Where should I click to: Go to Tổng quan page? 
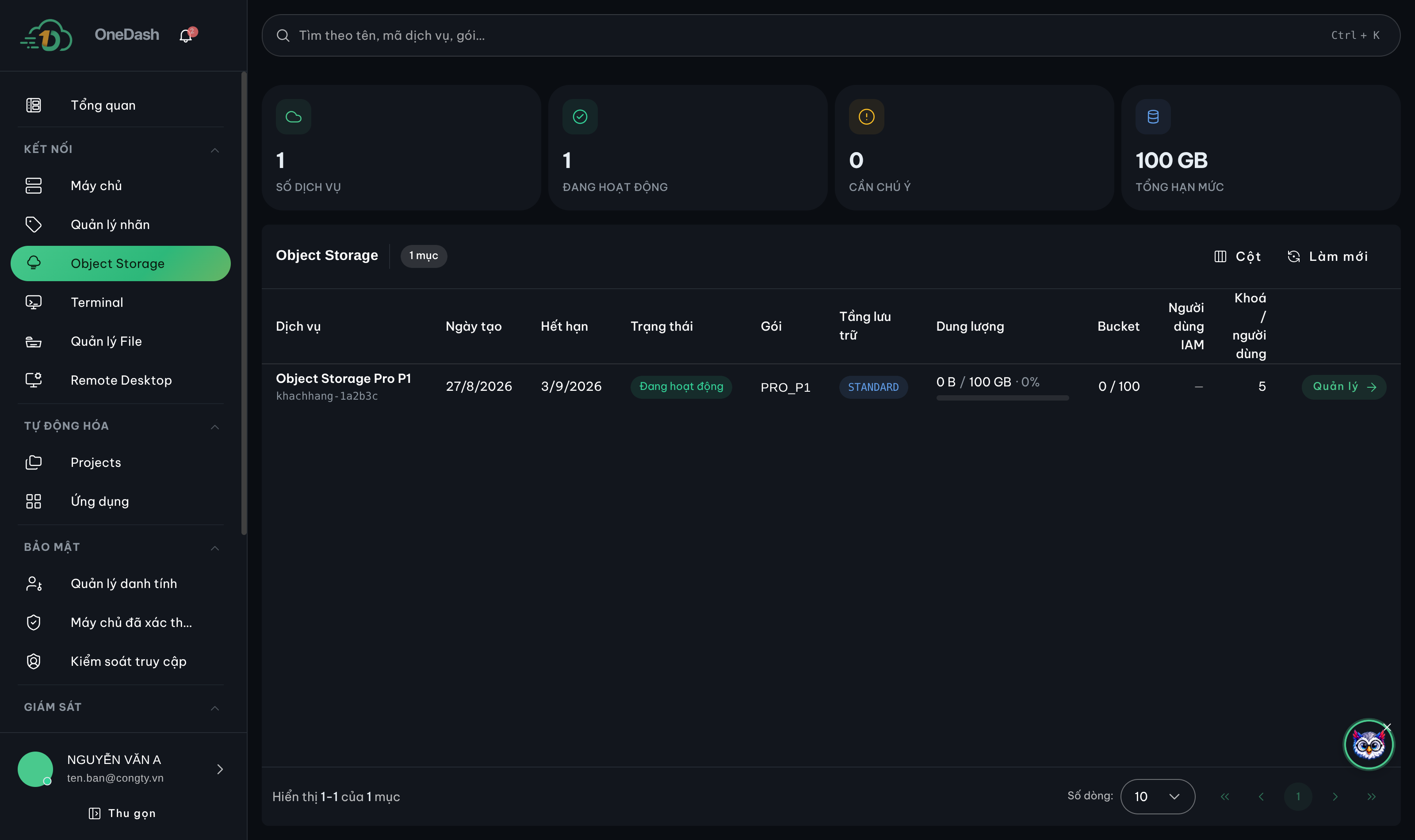[120, 105]
